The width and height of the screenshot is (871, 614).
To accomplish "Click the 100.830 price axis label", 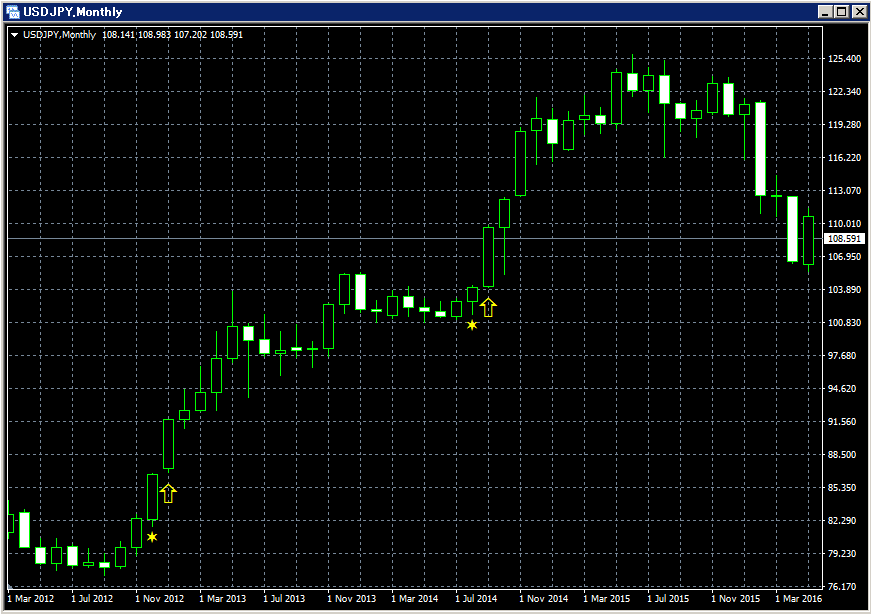I will pos(844,323).
